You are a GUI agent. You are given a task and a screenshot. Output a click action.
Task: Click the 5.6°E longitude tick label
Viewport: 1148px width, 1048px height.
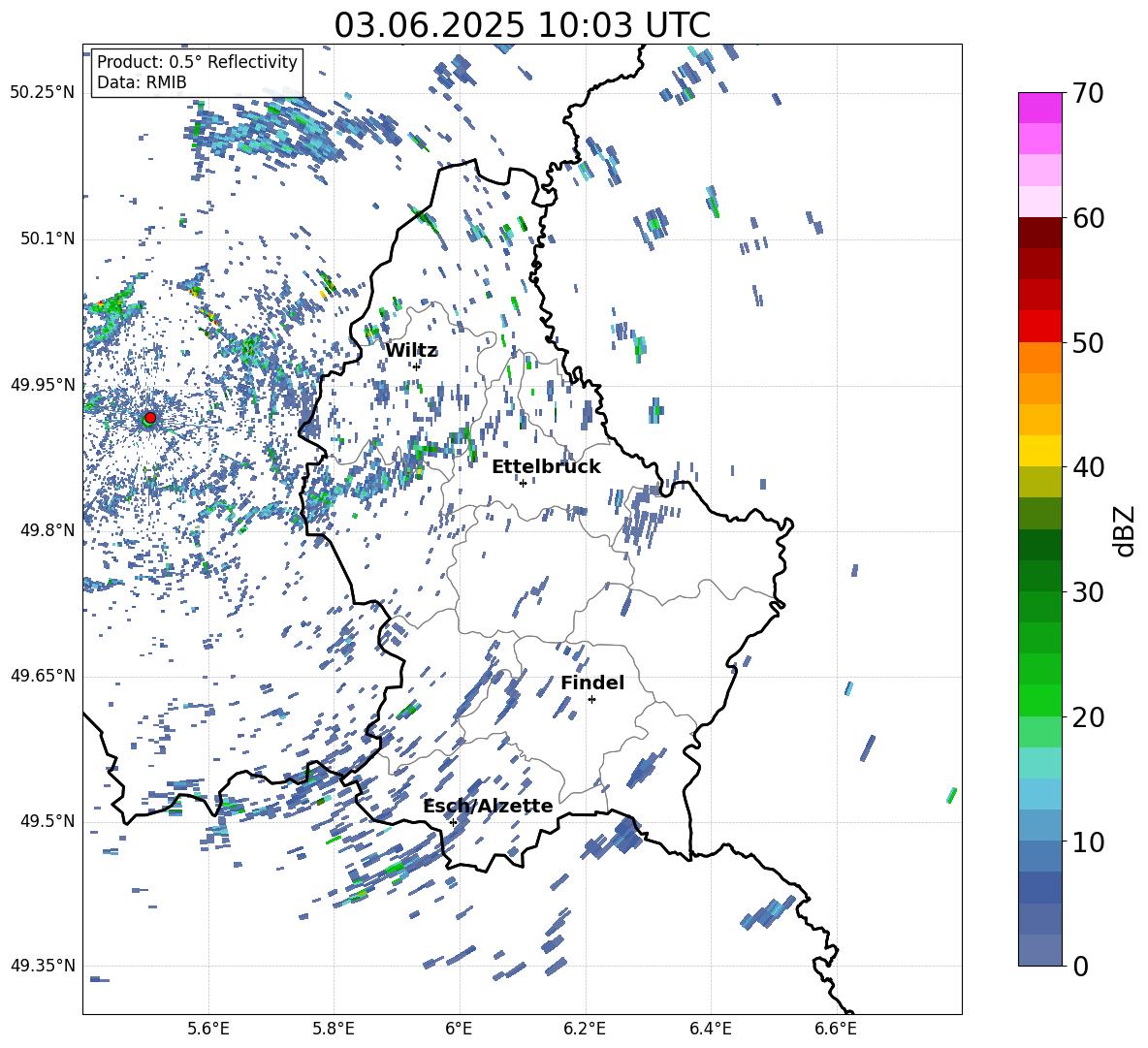coord(208,1029)
